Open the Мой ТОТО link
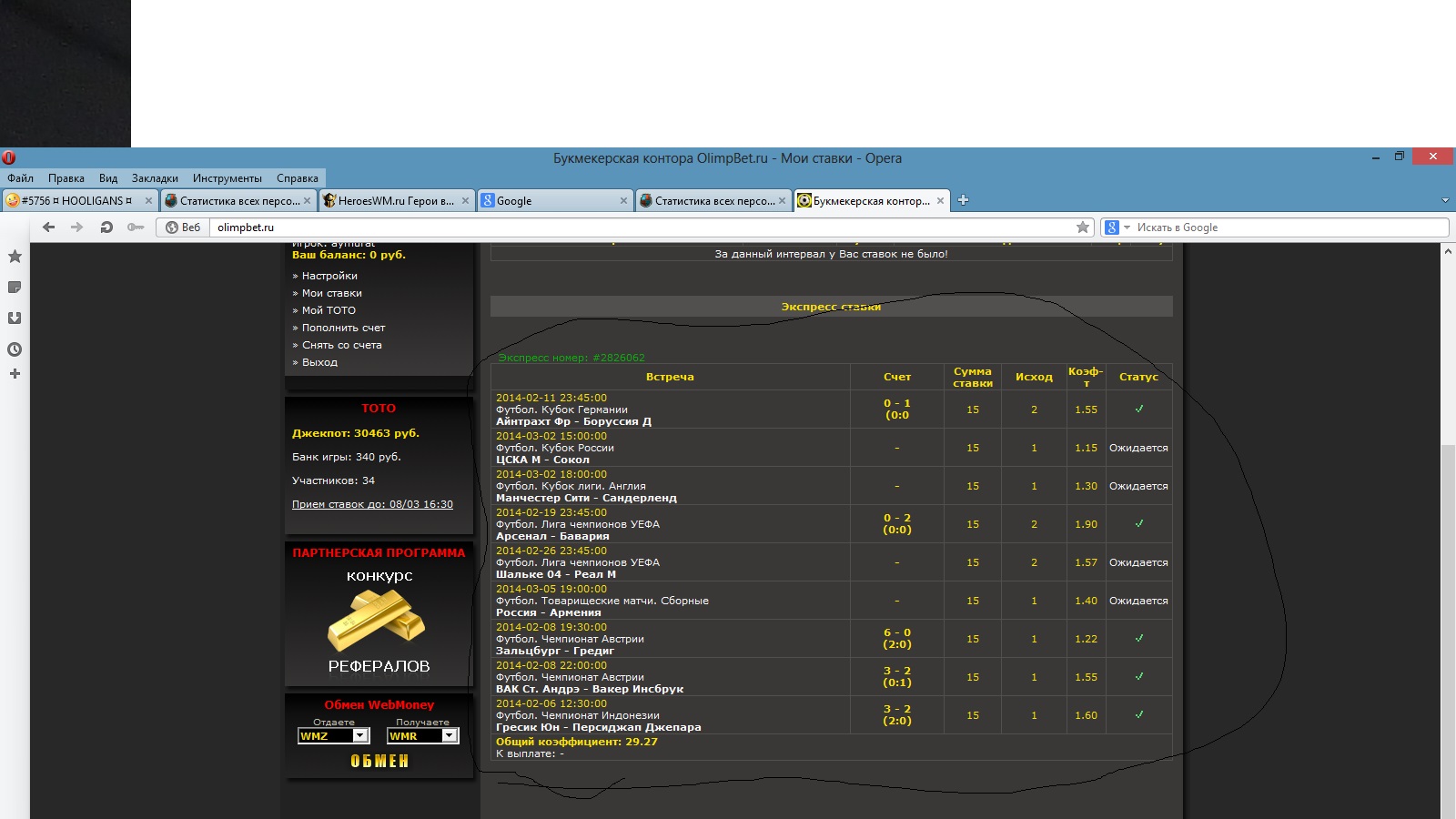The width and height of the screenshot is (1456, 819). coord(329,310)
